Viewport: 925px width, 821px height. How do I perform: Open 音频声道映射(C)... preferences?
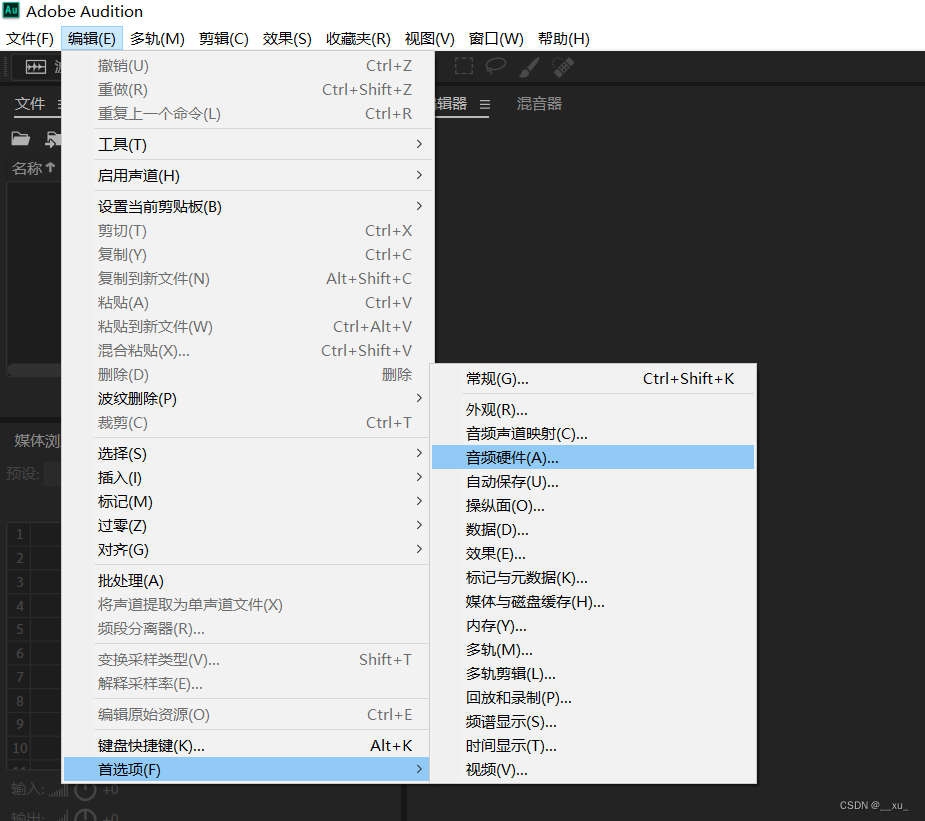pos(593,434)
